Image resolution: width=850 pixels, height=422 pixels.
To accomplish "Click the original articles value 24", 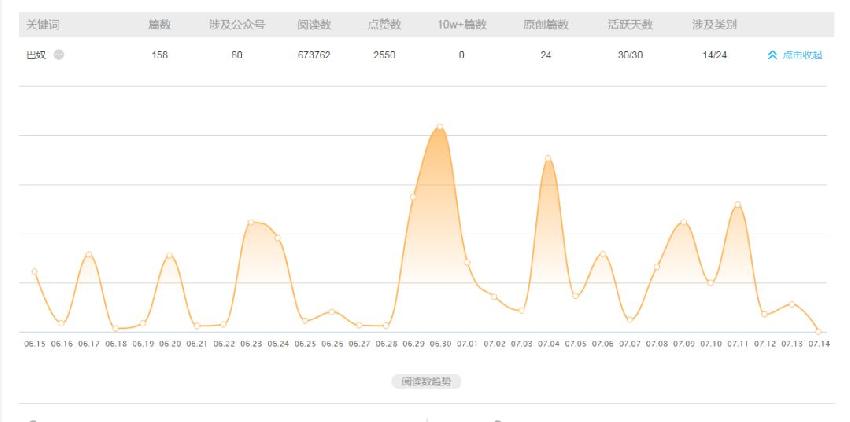I will pyautogui.click(x=545, y=55).
